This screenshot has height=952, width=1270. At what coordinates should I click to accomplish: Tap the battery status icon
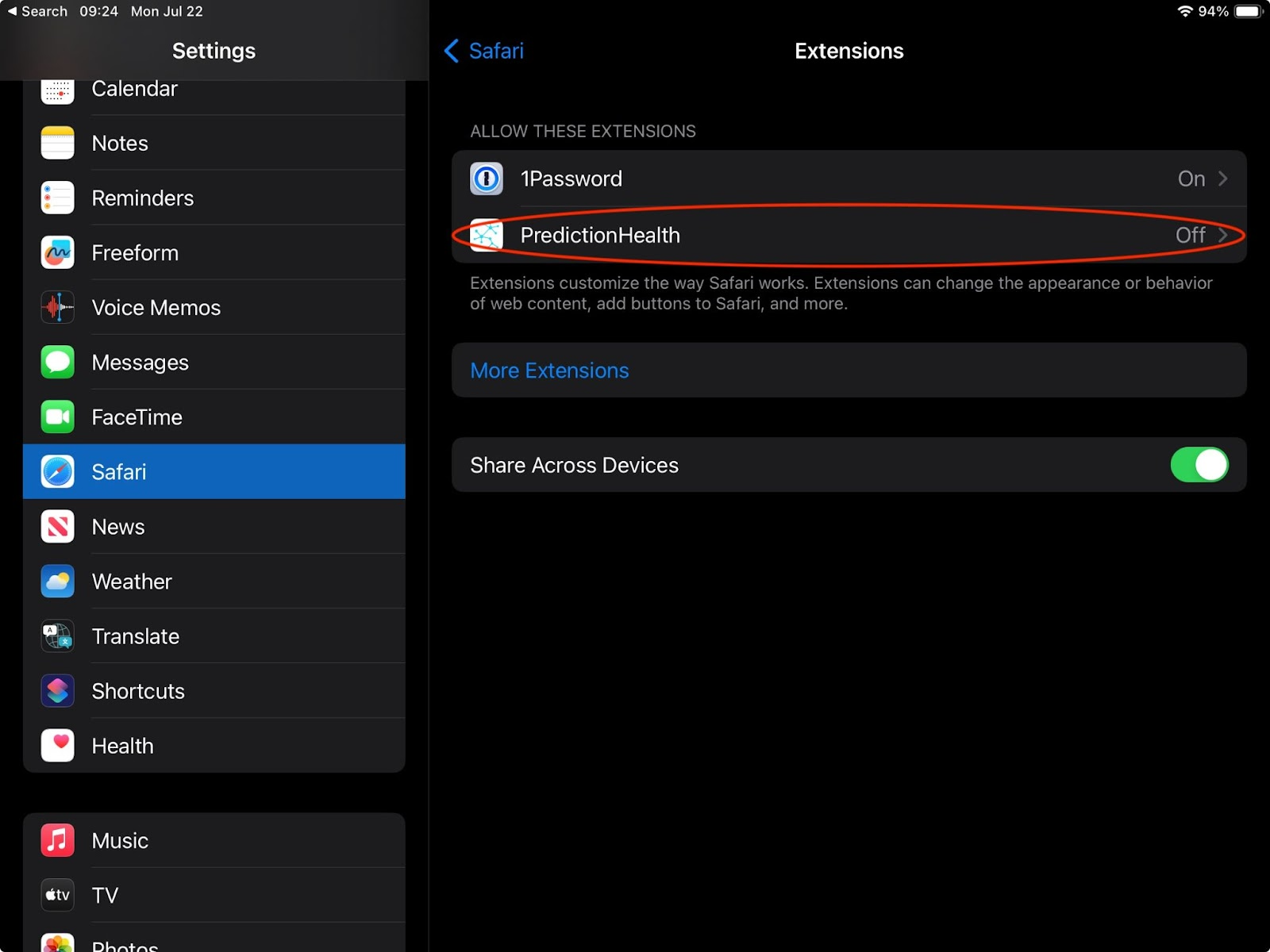(x=1249, y=11)
